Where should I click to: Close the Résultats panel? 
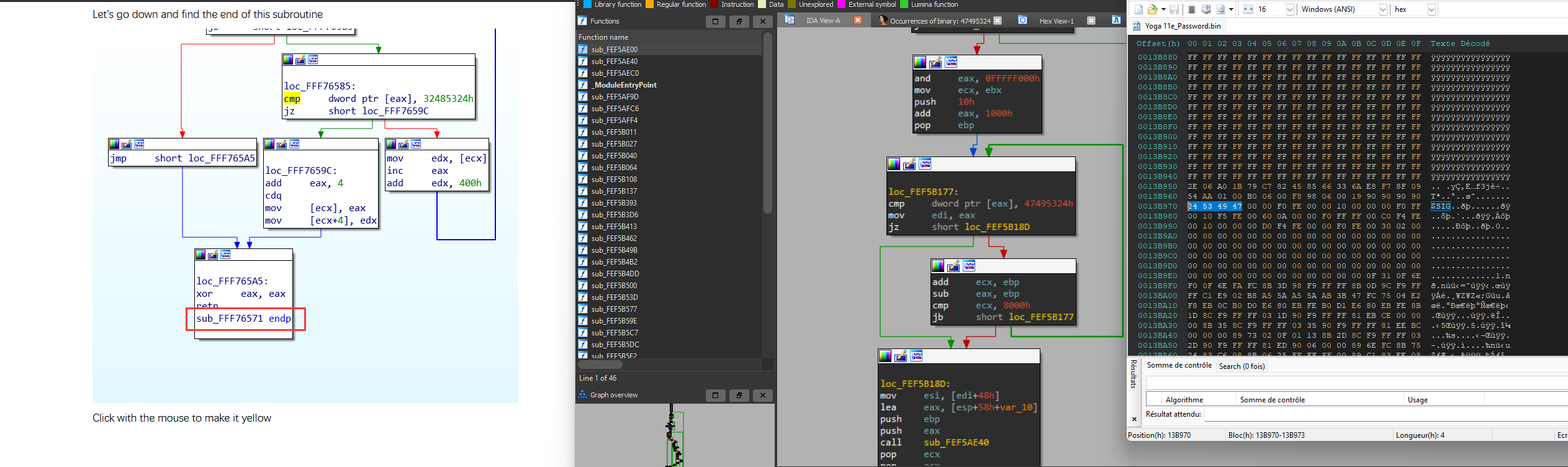1134,419
